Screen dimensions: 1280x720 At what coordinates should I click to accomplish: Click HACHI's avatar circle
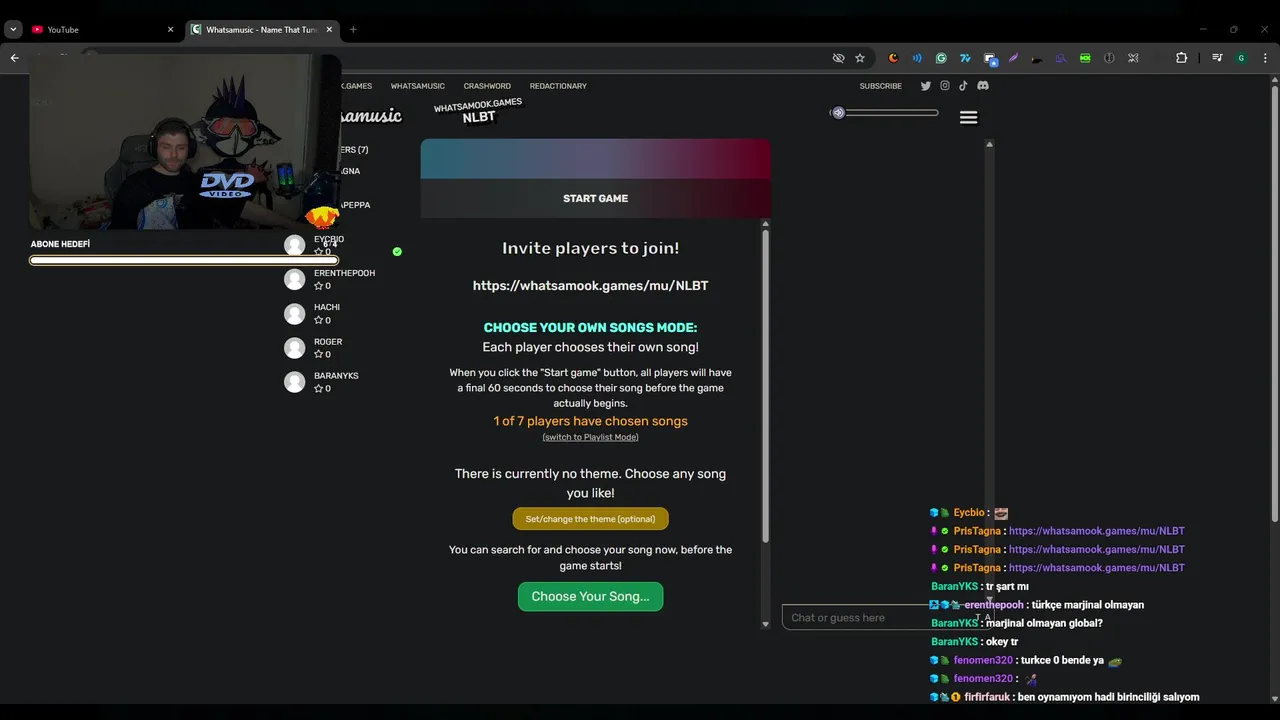coord(294,313)
